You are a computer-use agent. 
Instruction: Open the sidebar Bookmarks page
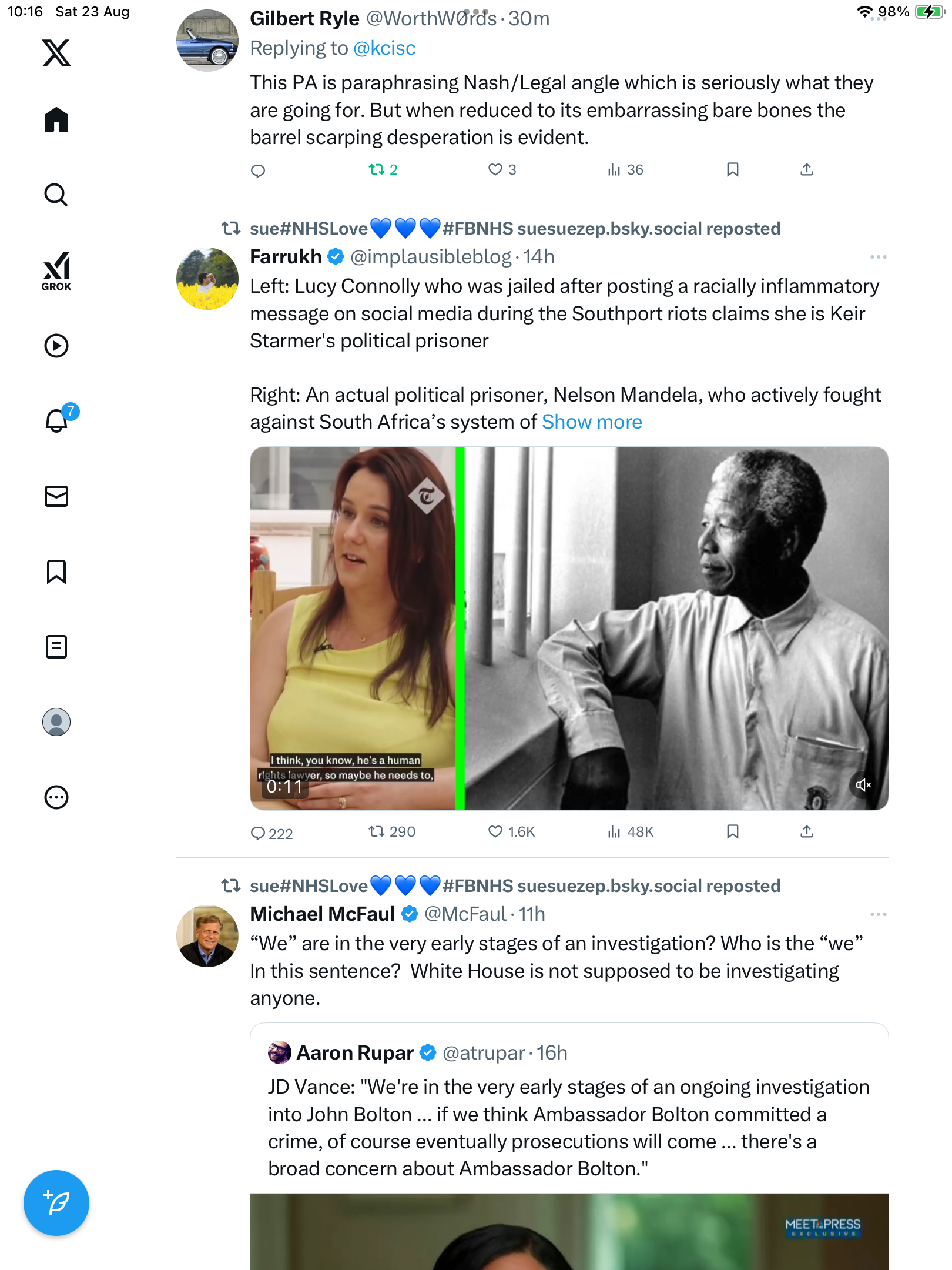(x=56, y=571)
